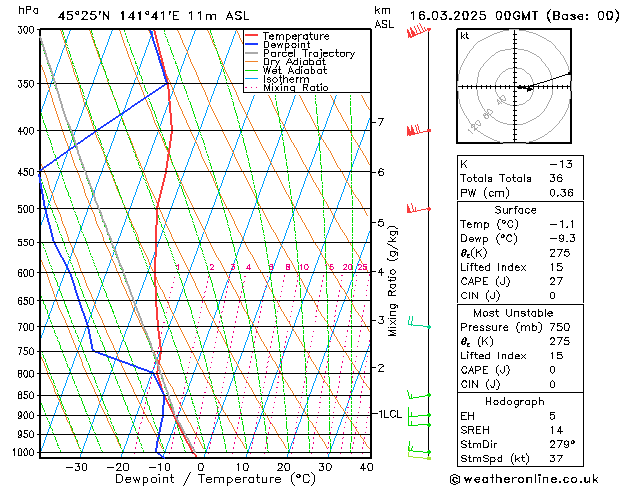The image size is (629, 486).
Task: Click the hodograph storm motion arrow
Action: pos(526,88)
